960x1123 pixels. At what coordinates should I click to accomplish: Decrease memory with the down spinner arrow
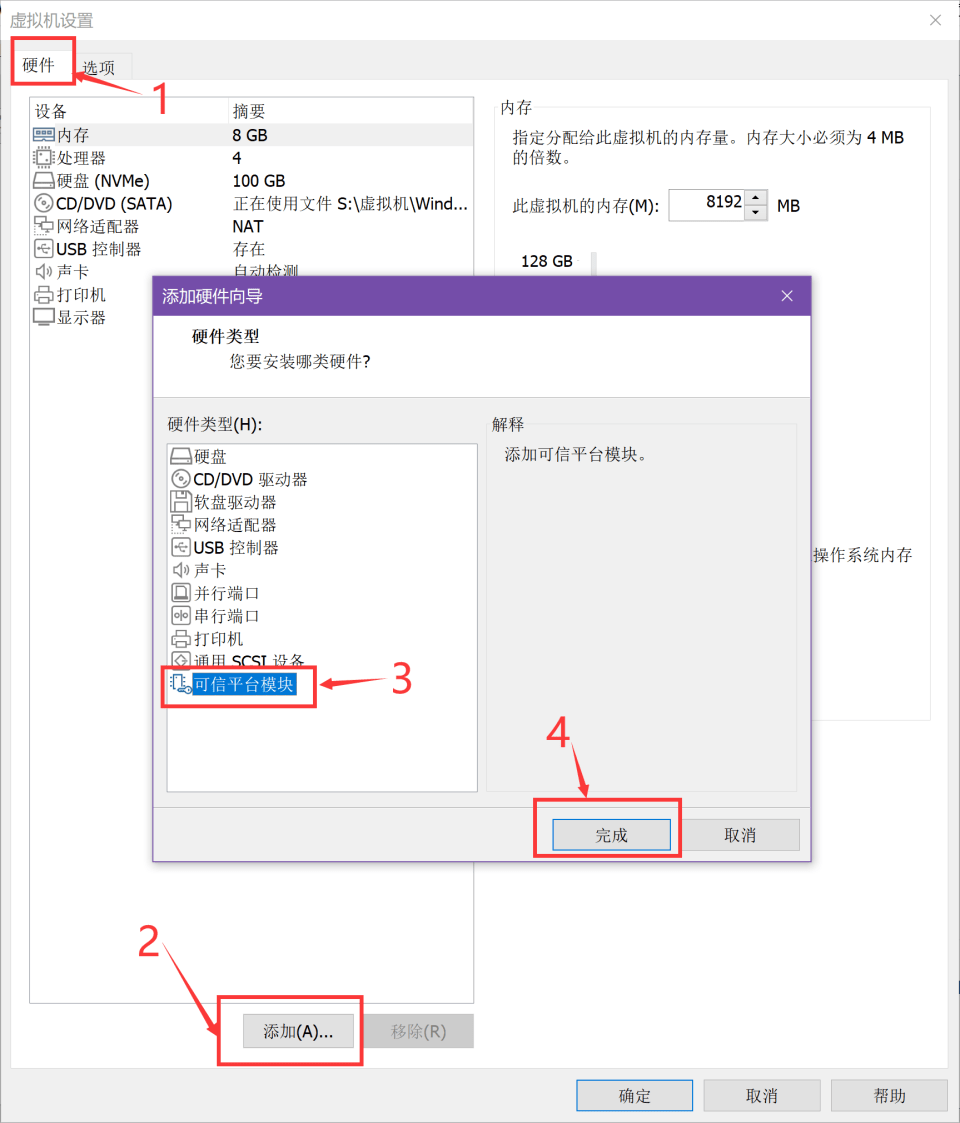[756, 213]
